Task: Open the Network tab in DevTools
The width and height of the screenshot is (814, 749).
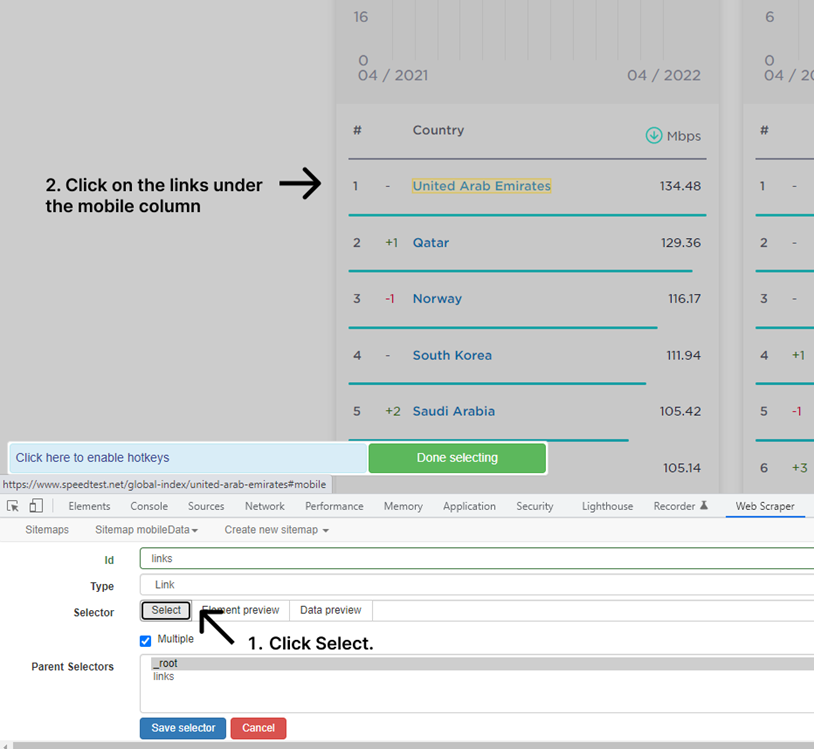Action: (x=265, y=506)
